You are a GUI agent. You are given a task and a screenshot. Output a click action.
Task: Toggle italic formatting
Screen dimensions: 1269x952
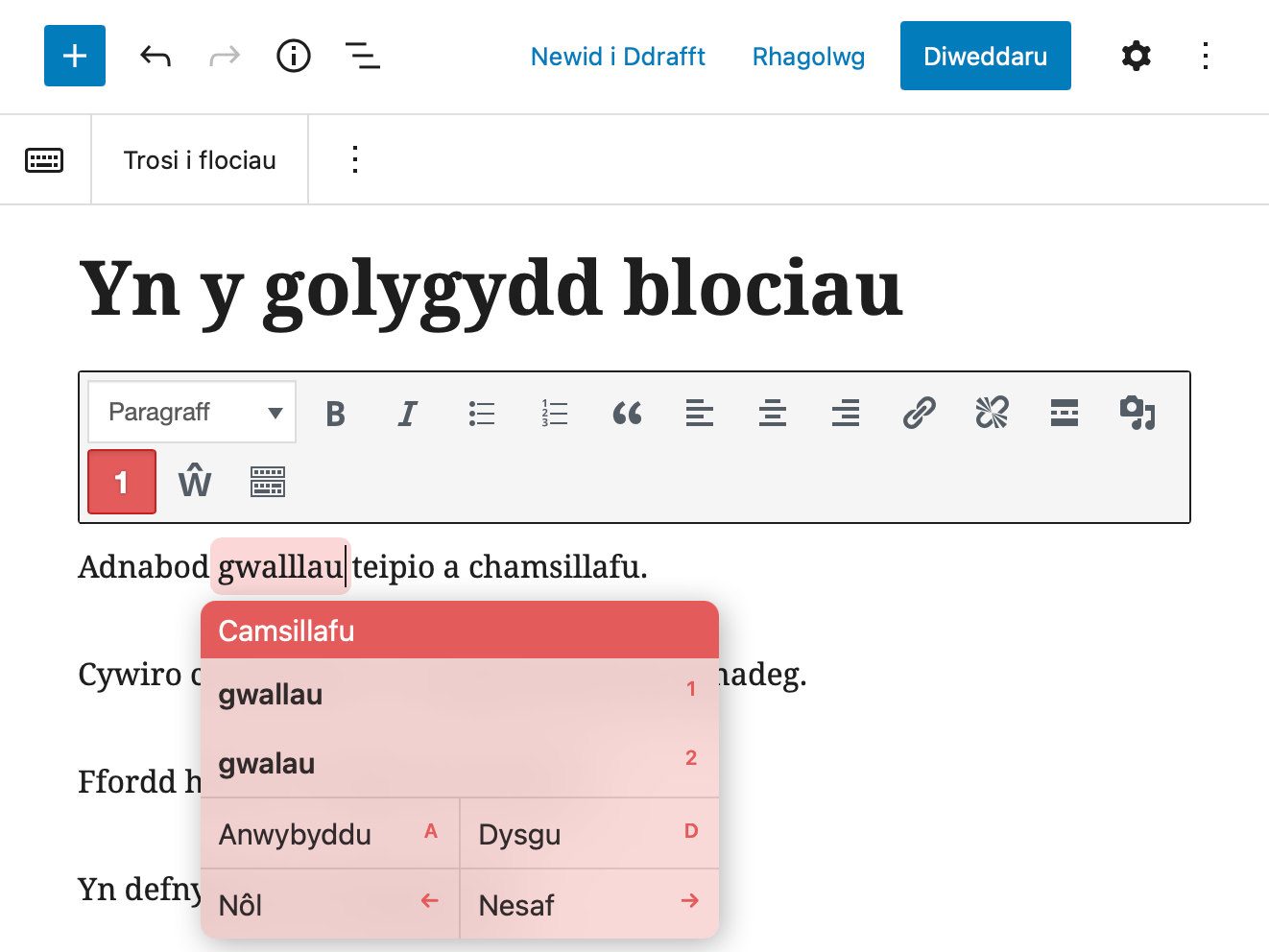[x=408, y=414]
